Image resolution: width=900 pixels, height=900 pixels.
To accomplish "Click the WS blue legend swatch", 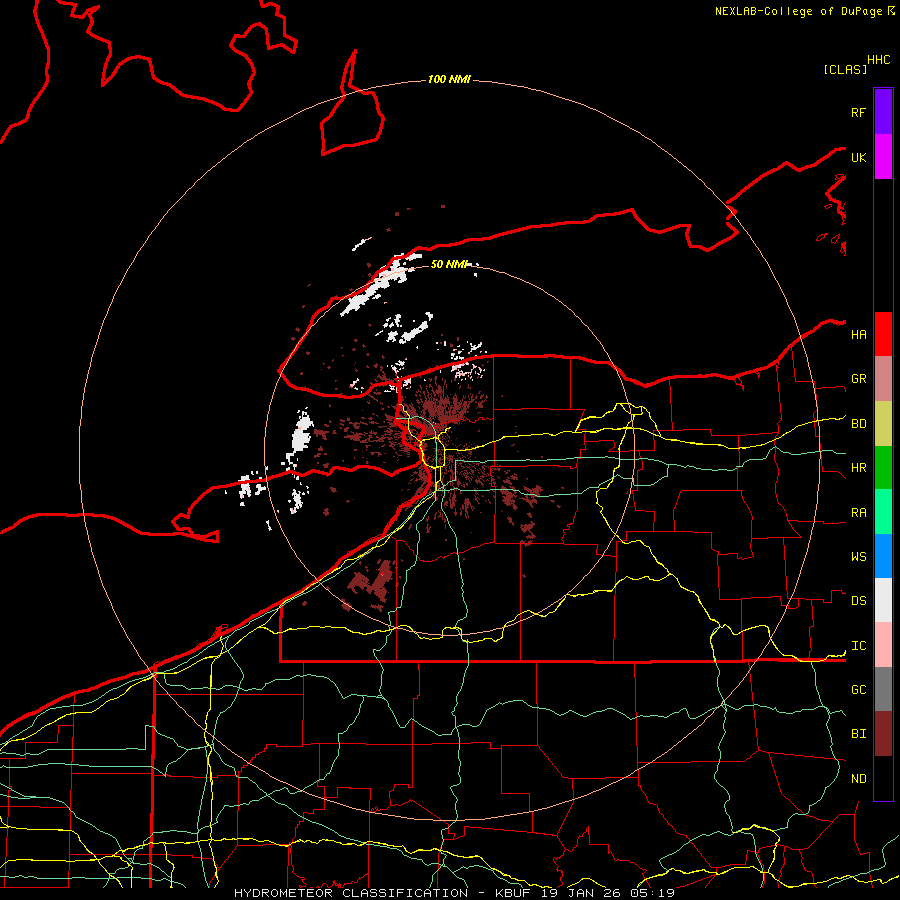I will (883, 556).
